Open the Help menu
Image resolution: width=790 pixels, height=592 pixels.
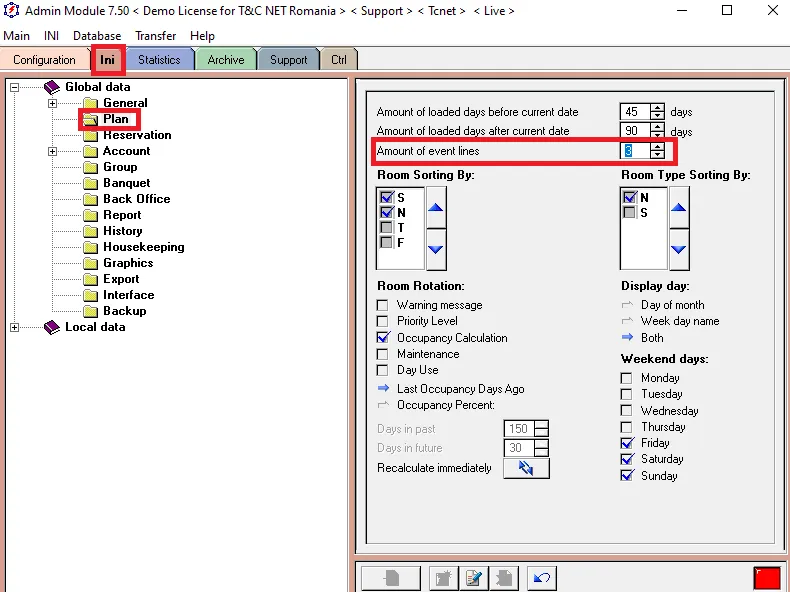coord(203,36)
